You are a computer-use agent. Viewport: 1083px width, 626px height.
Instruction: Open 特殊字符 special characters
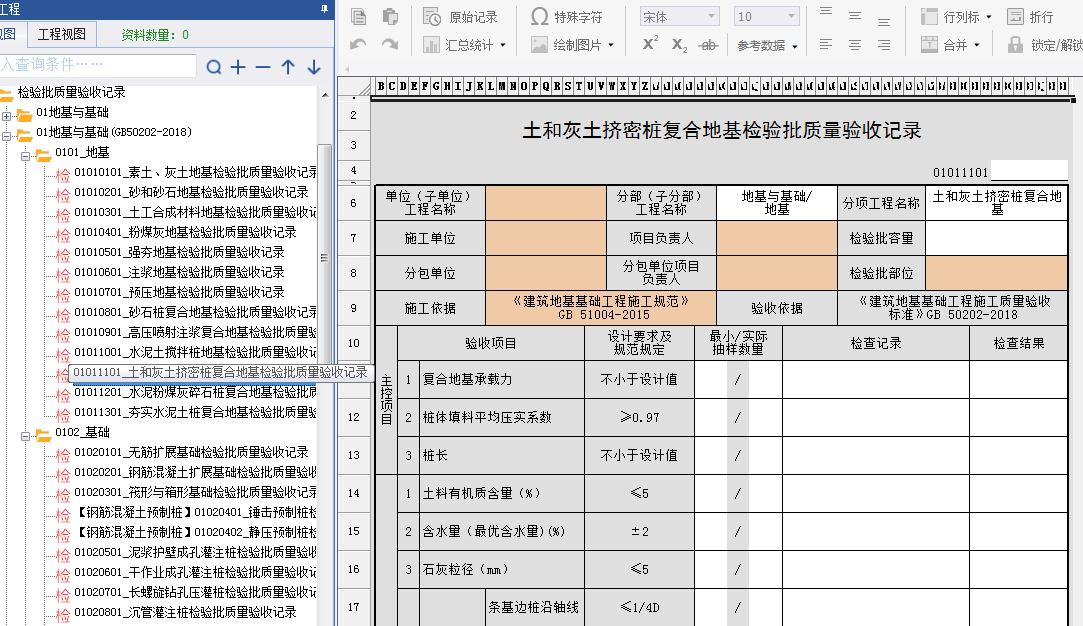click(567, 17)
